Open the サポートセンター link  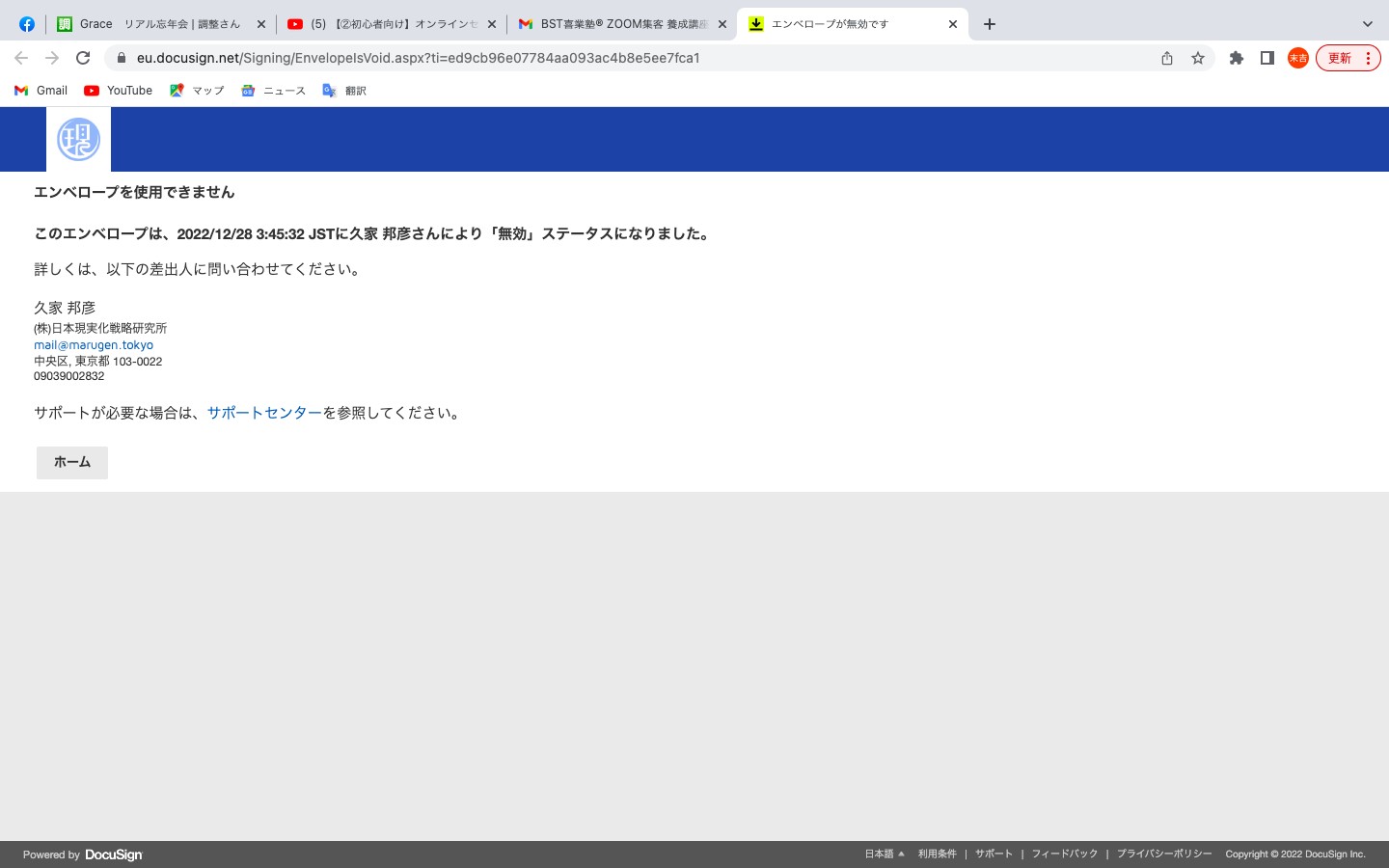coord(264,413)
